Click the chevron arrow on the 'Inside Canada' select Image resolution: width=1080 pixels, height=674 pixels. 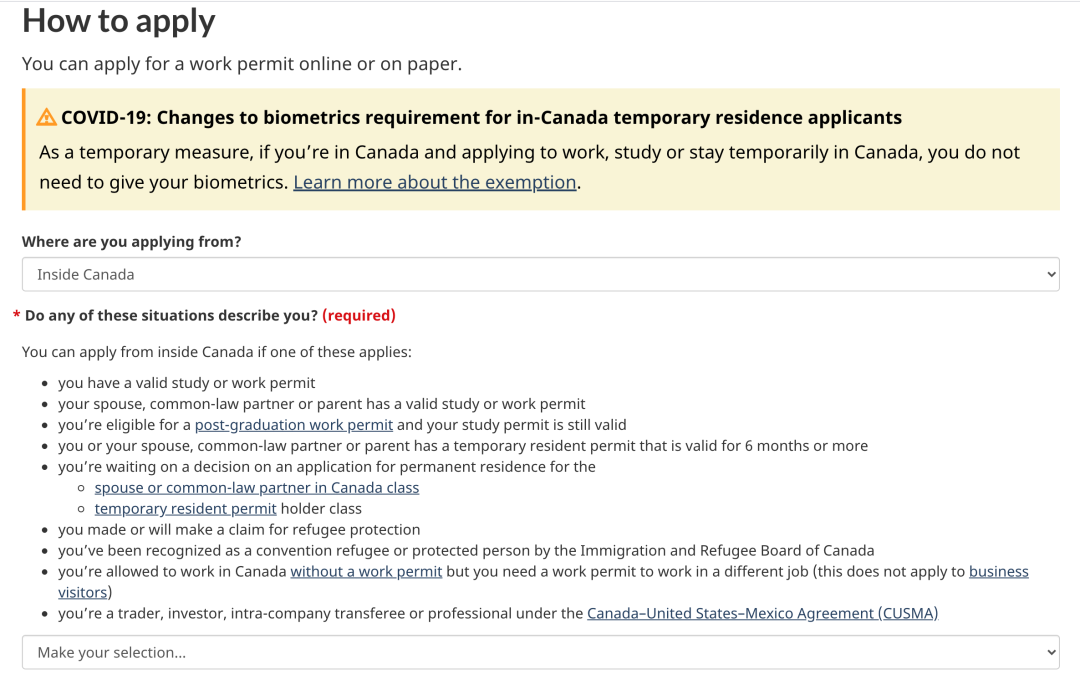(1050, 274)
